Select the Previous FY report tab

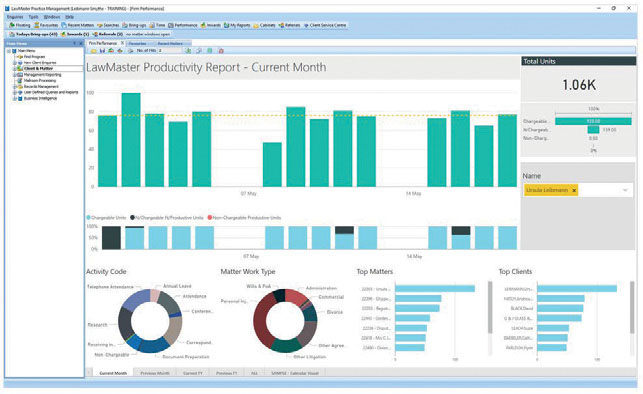pos(226,373)
